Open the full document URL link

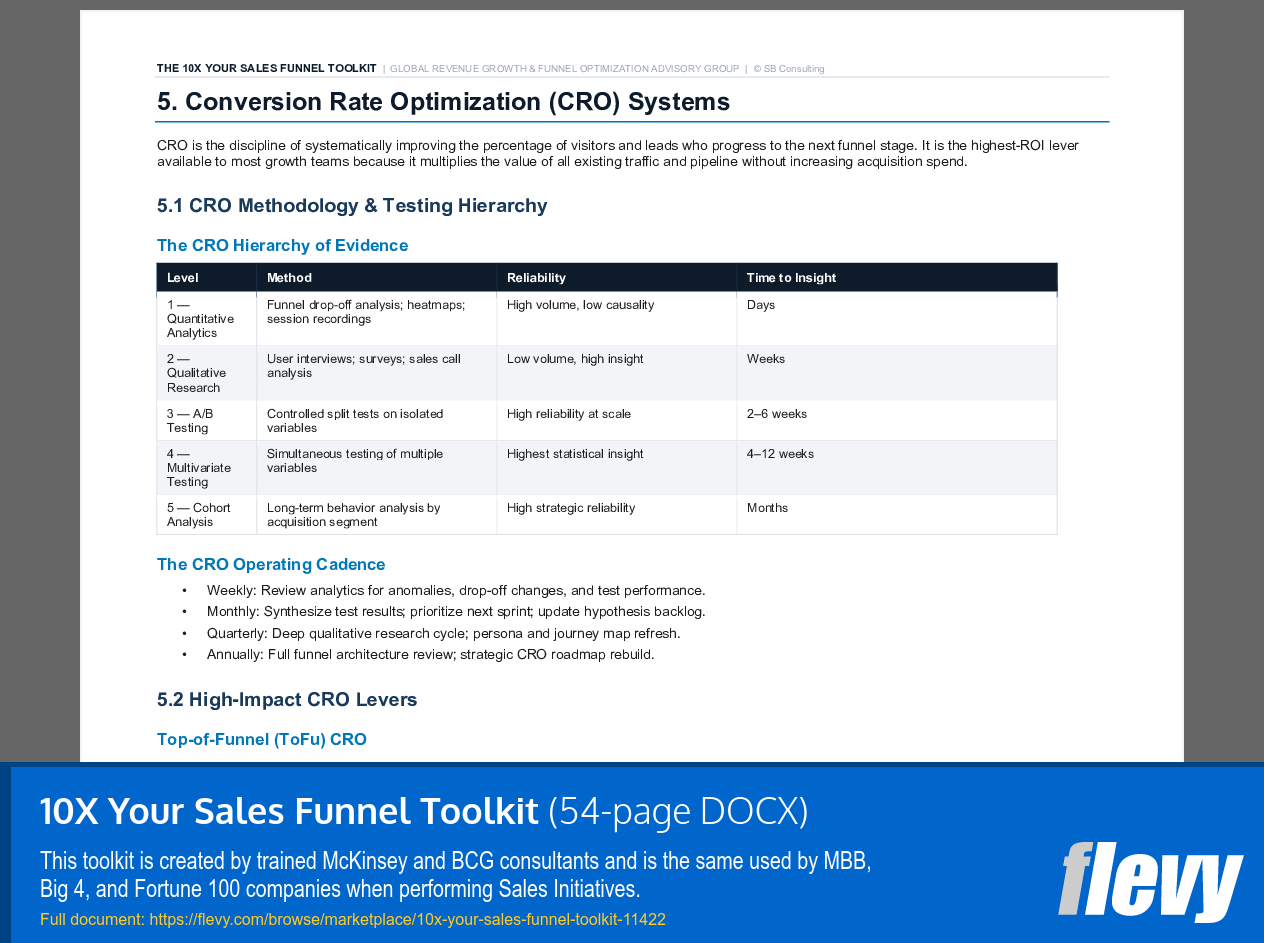(406, 919)
